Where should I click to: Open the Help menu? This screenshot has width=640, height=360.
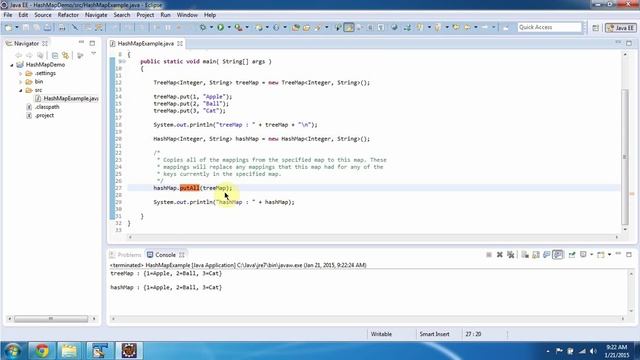pos(210,15)
